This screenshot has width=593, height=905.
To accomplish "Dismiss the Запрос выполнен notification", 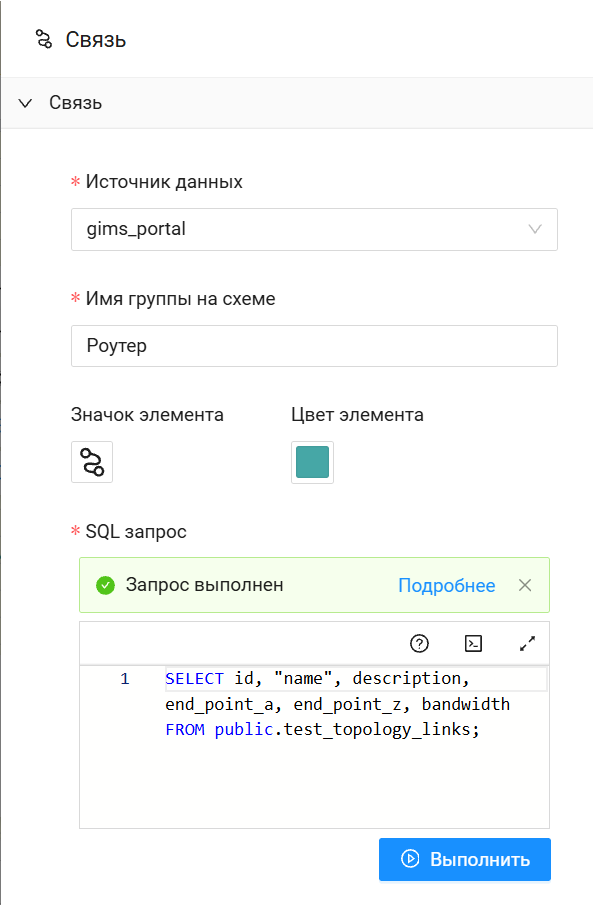I will 525,585.
